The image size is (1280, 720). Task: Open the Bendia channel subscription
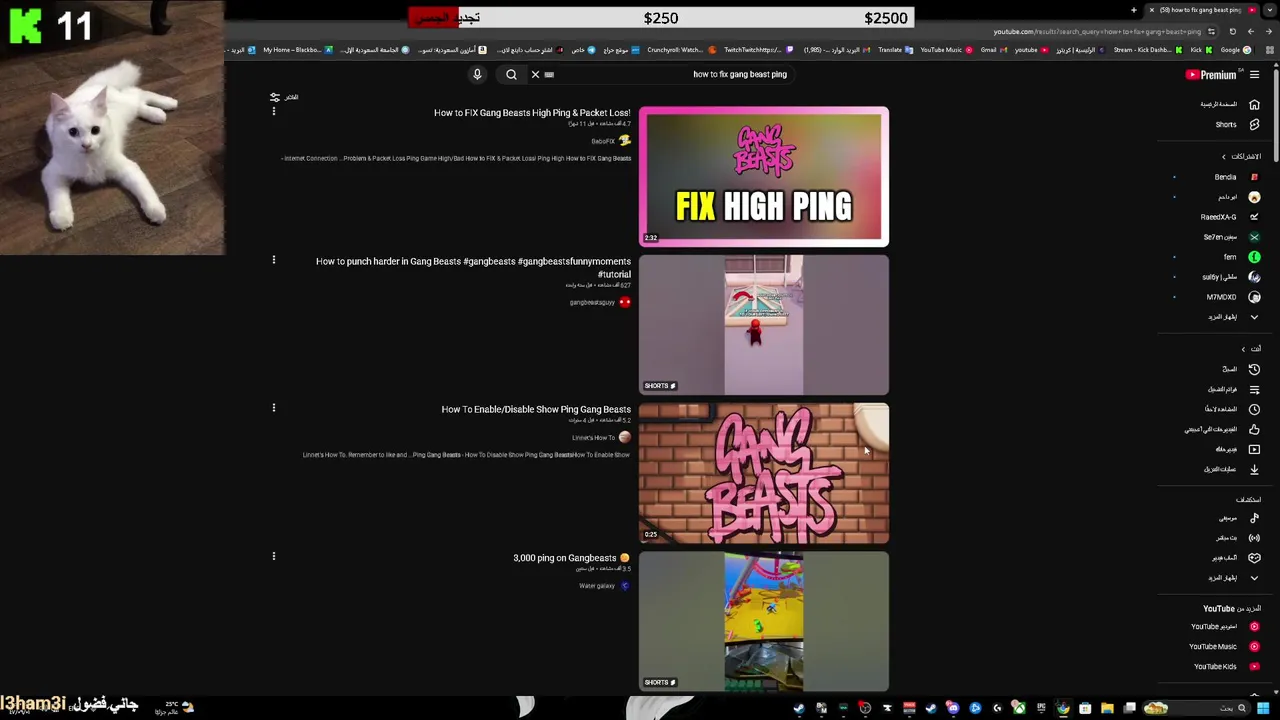coord(1236,177)
